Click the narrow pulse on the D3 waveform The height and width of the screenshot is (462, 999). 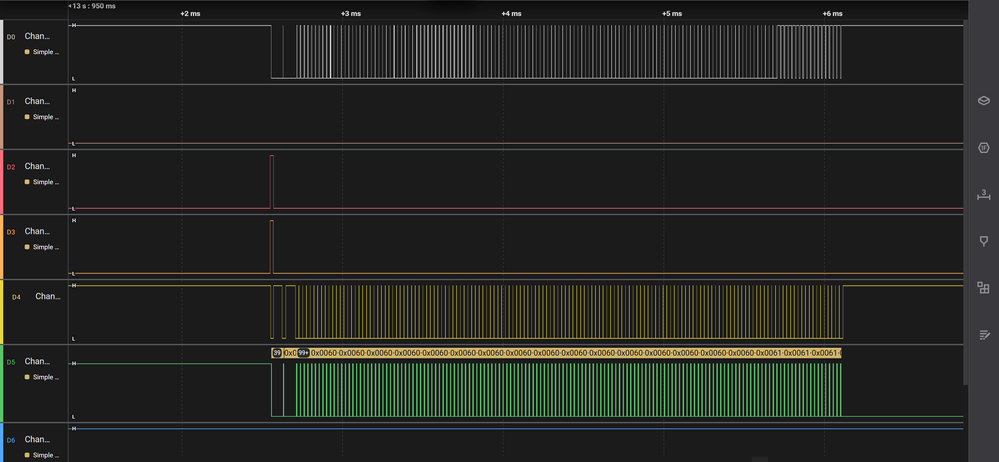tap(271, 247)
